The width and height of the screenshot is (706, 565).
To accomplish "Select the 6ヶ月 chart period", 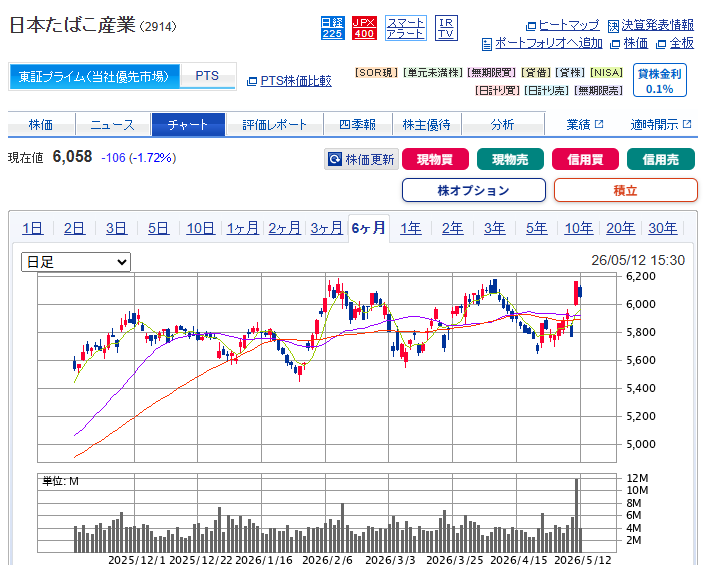I will (x=369, y=228).
